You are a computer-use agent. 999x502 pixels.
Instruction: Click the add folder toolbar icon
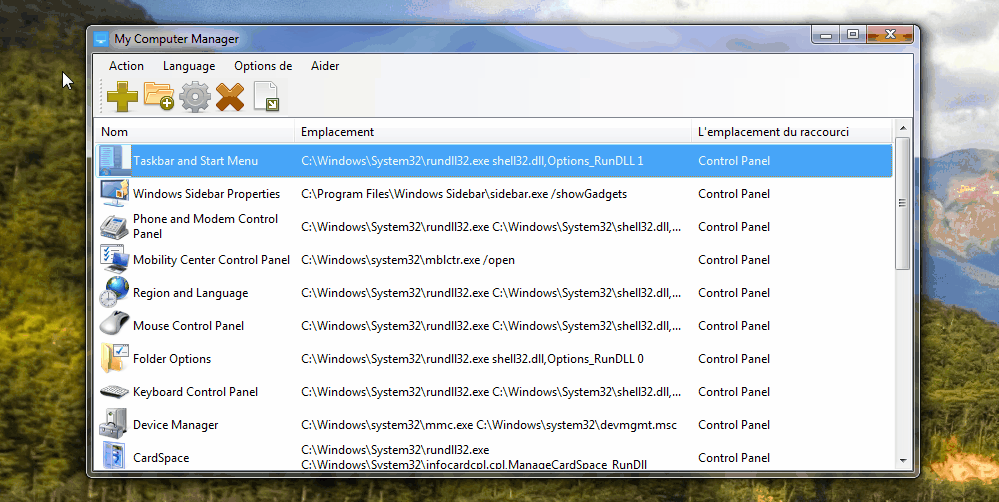[159, 96]
